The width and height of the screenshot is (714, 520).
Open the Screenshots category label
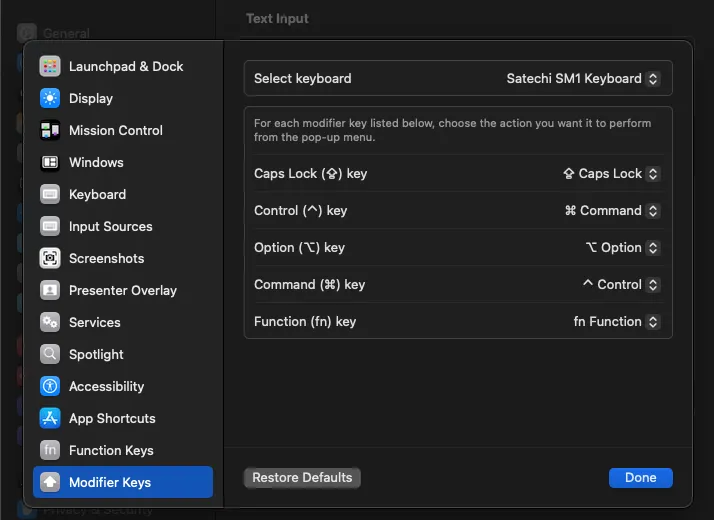[107, 258]
